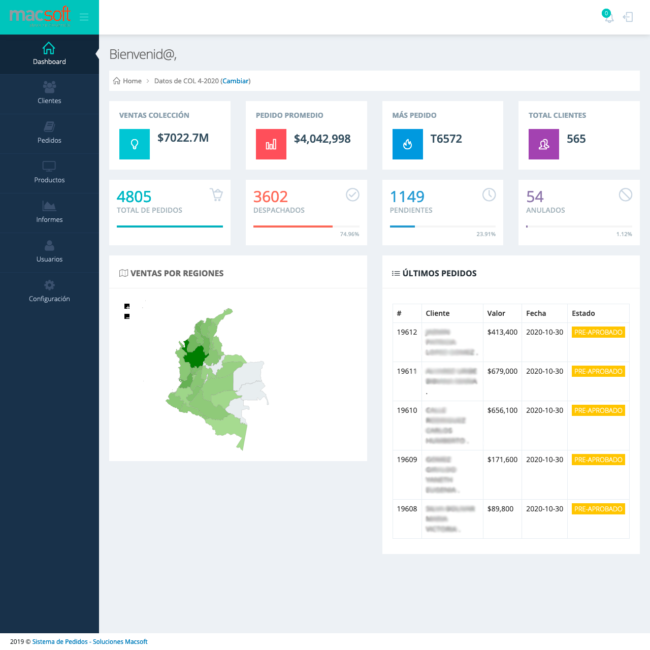Click PRE-APROBADO badge for order 19612
The height and width of the screenshot is (650, 650).
(x=598, y=332)
